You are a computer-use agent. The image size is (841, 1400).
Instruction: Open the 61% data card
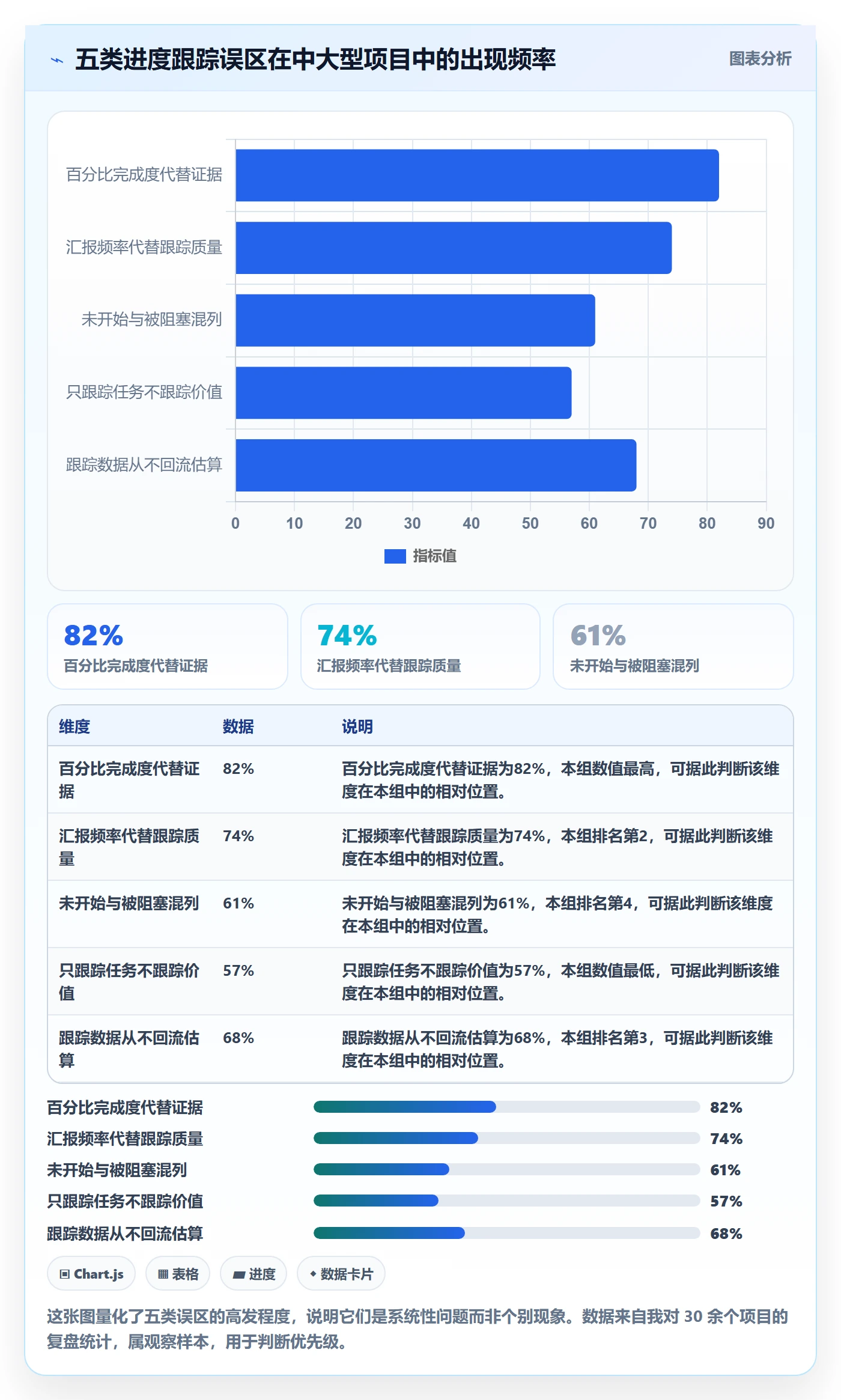point(673,647)
